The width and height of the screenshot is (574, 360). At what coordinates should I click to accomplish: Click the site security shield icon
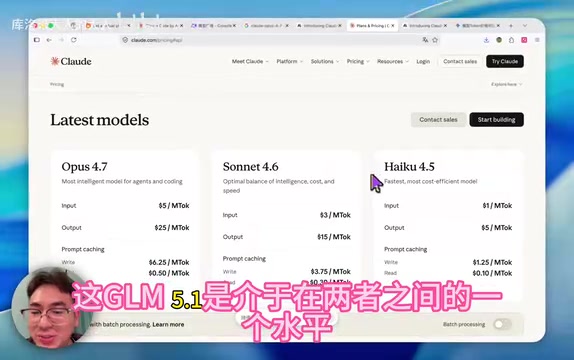click(125, 40)
